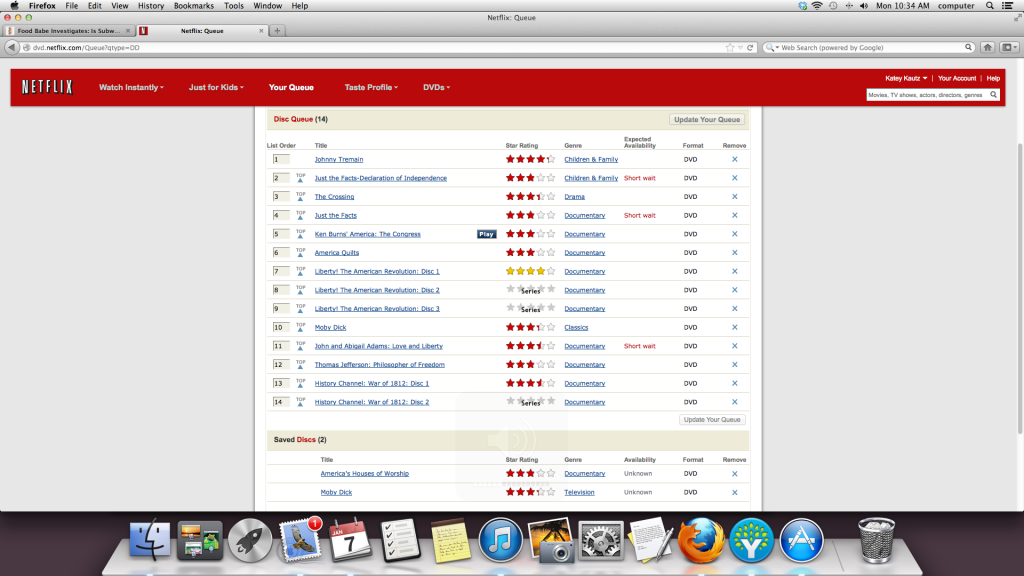Expand the Just for Kids menu
Image resolution: width=1024 pixels, height=576 pixels.
pyautogui.click(x=216, y=88)
